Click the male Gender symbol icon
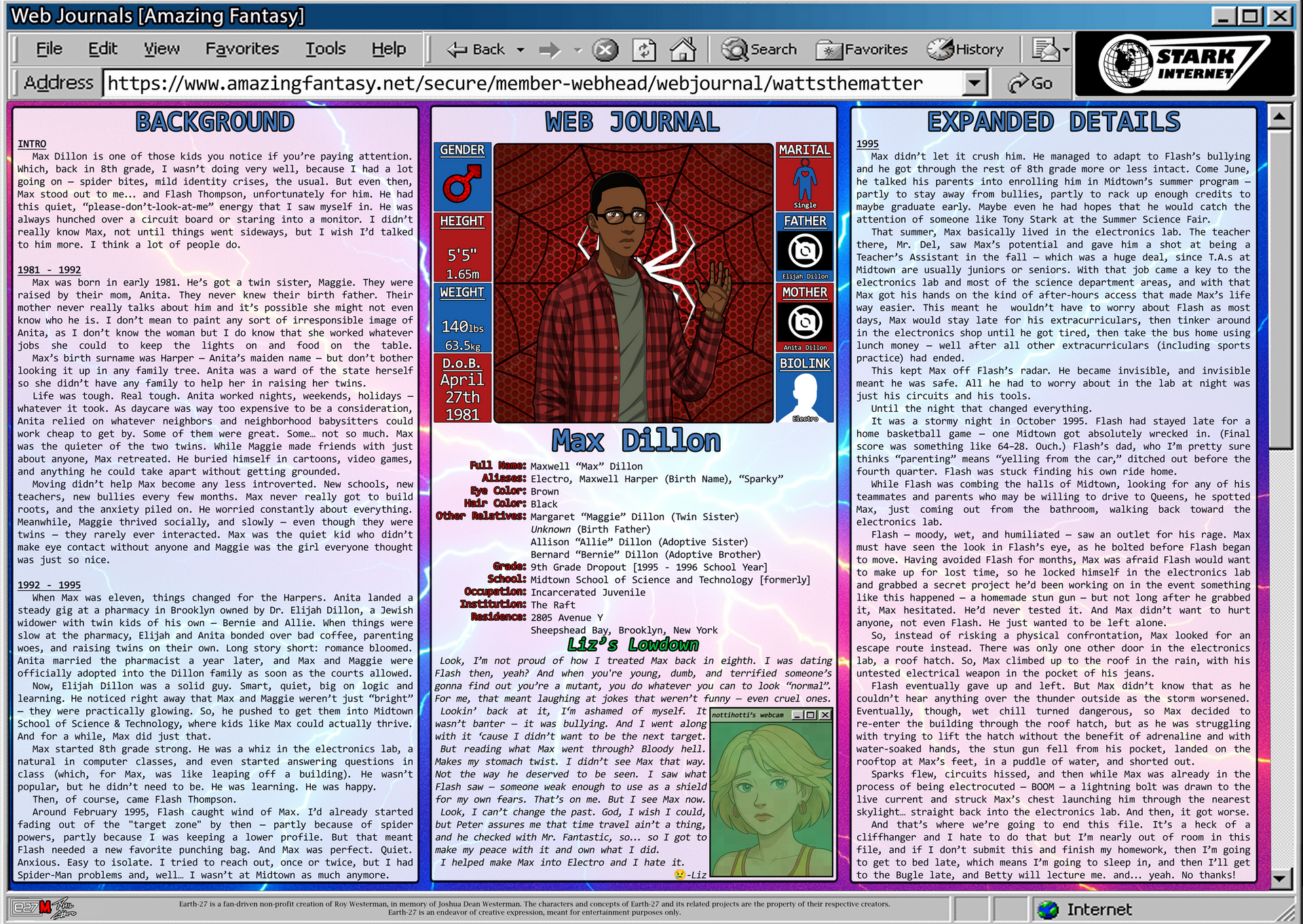 [x=462, y=183]
